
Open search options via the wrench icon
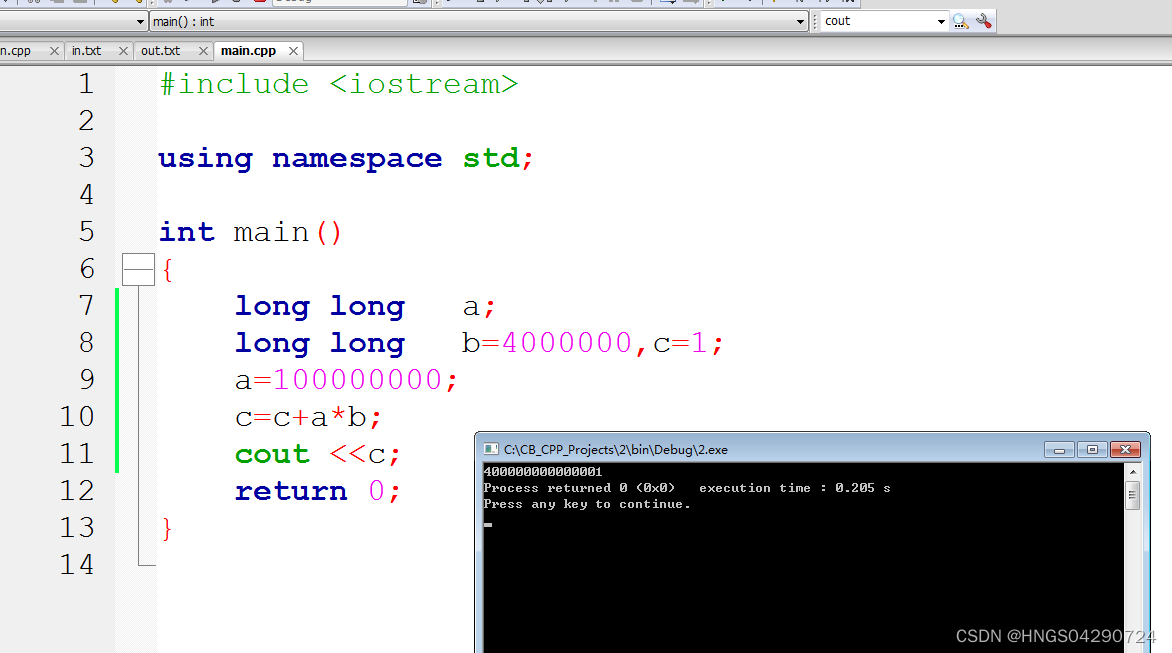[x=983, y=21]
